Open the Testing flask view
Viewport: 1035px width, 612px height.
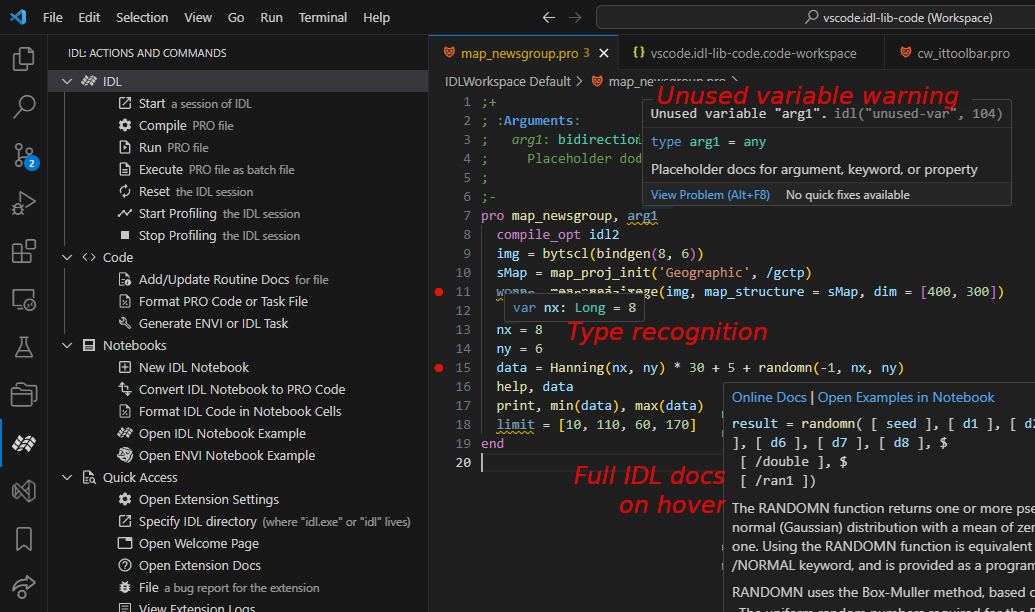pyautogui.click(x=24, y=347)
